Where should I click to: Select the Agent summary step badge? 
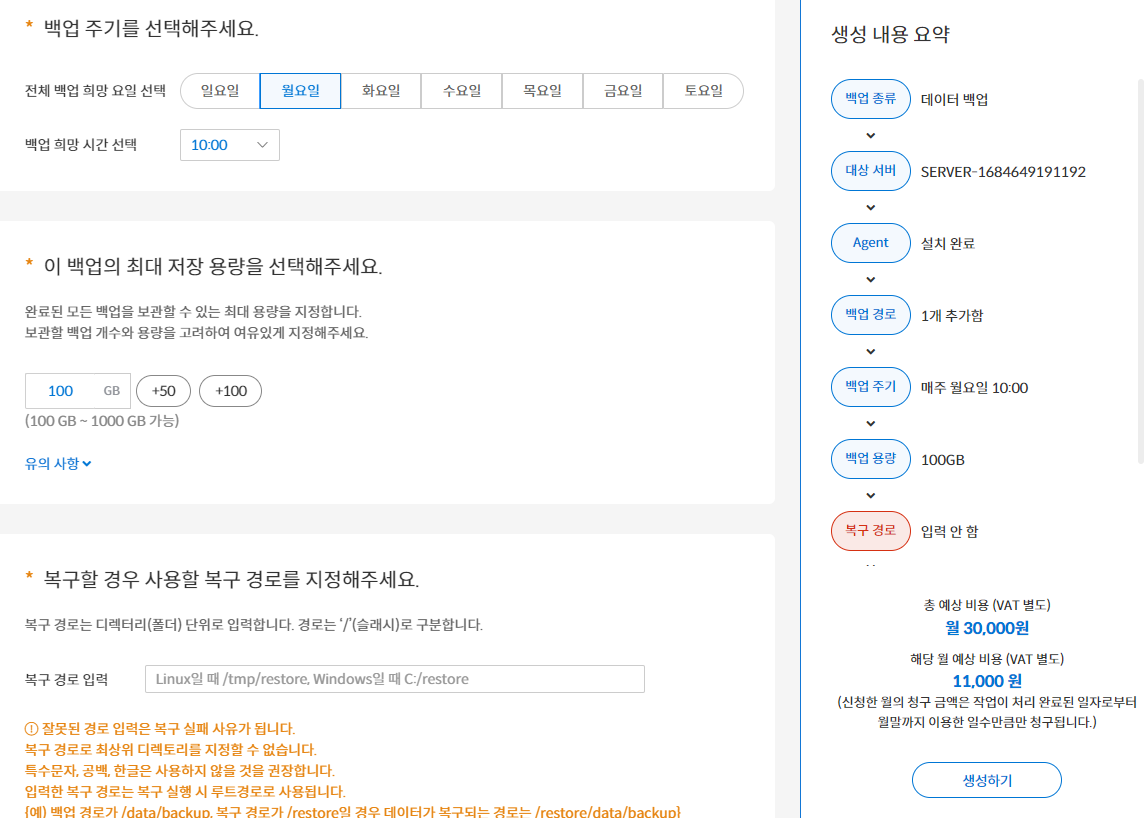tap(871, 243)
